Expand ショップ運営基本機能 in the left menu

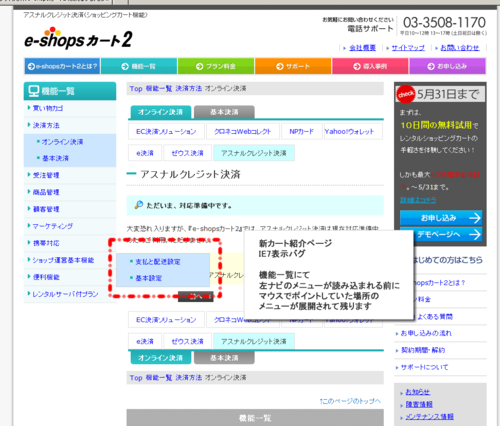(x=63, y=260)
